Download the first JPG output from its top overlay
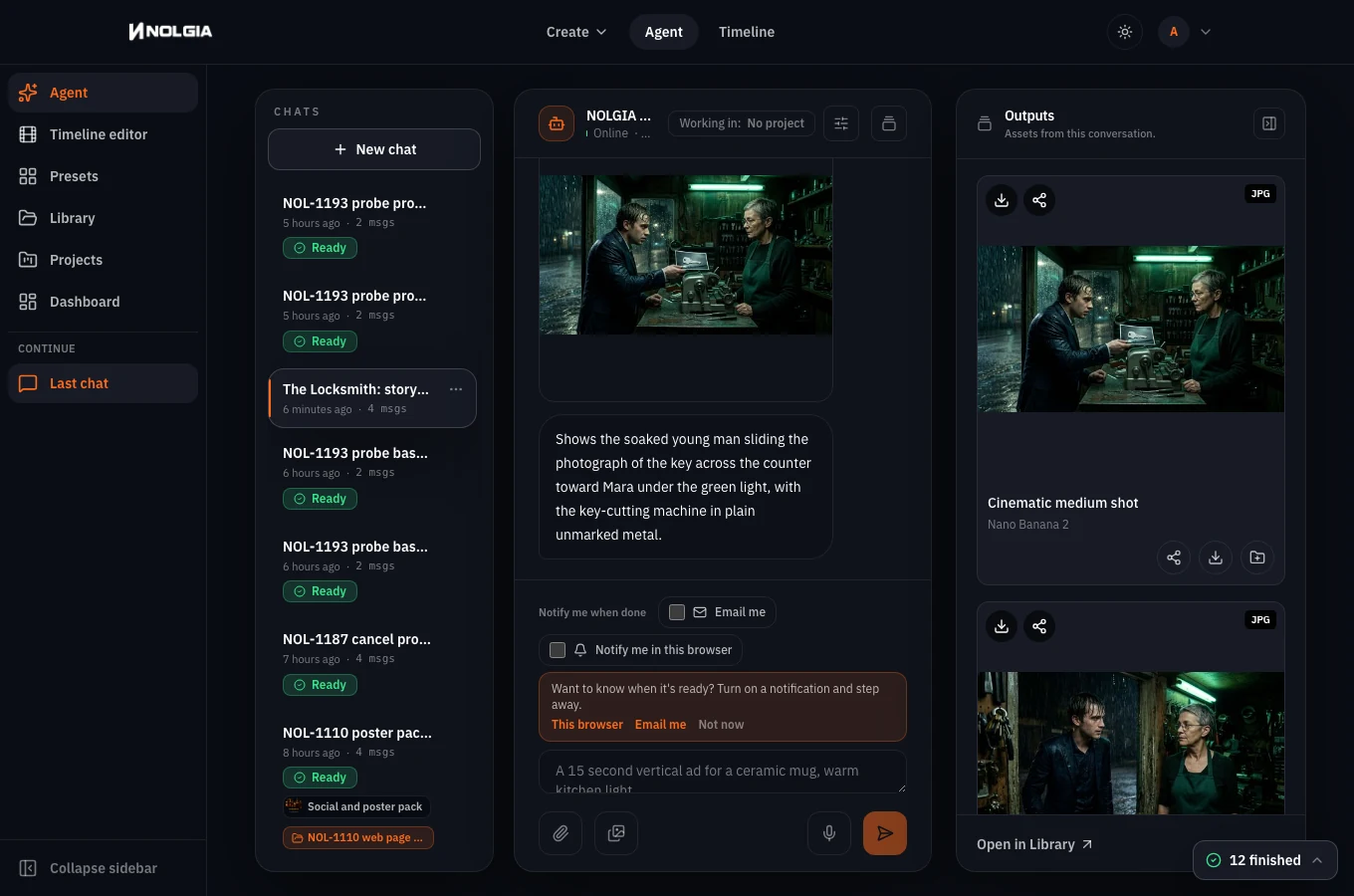 point(1002,200)
